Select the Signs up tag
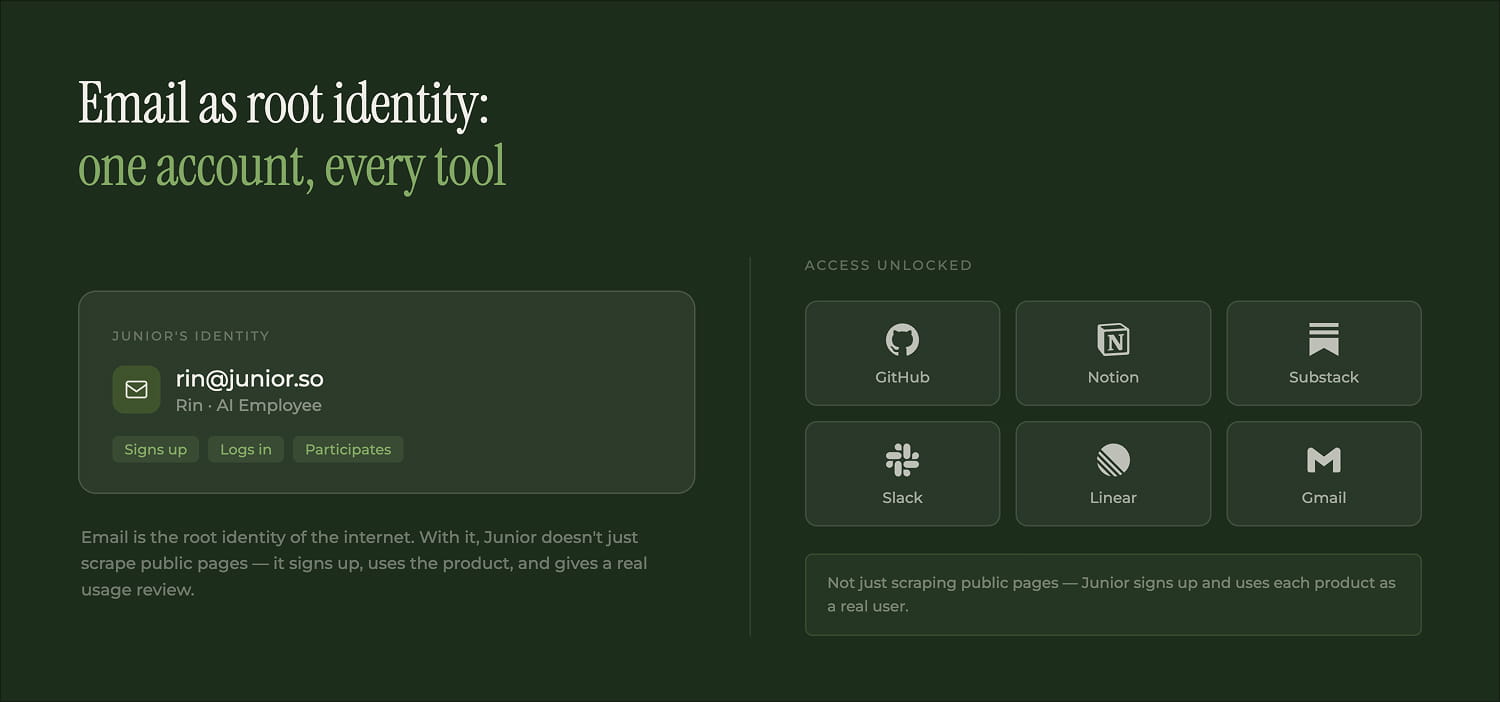This screenshot has width=1500, height=702. (156, 449)
